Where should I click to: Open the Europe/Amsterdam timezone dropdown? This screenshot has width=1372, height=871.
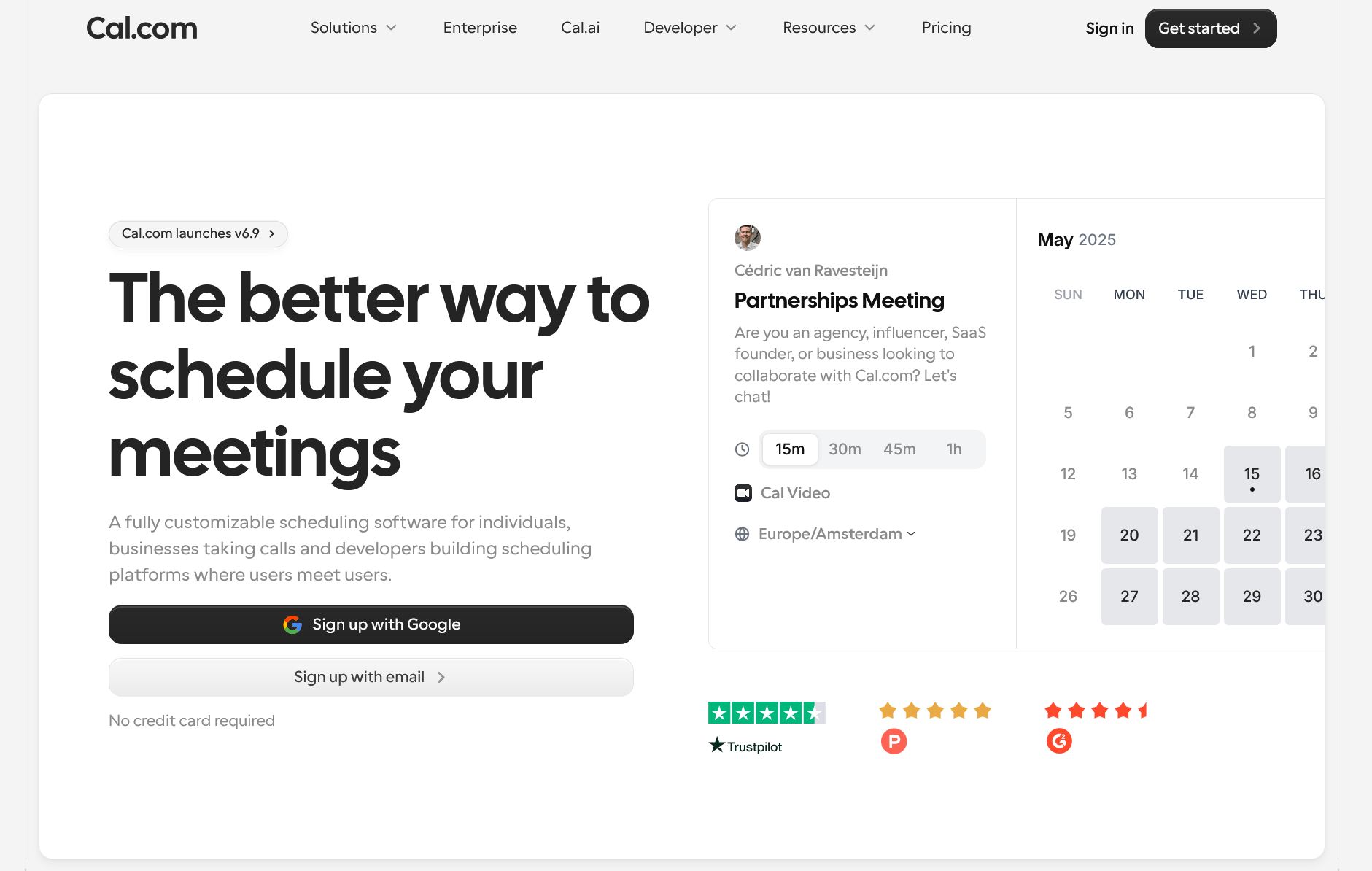coord(837,534)
